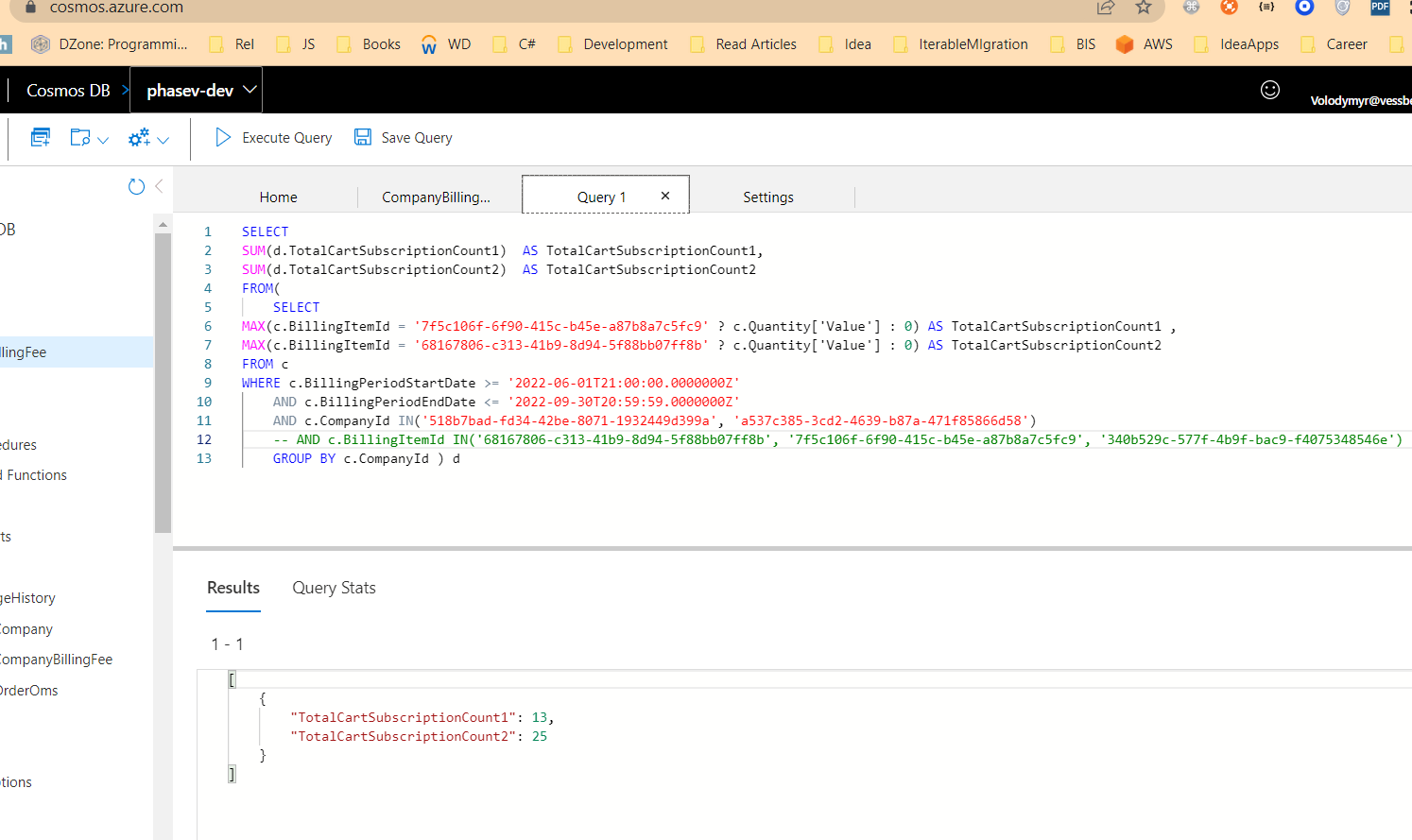Open the DZone bookmark
Screen dimensions: 1412x840
click(x=110, y=44)
